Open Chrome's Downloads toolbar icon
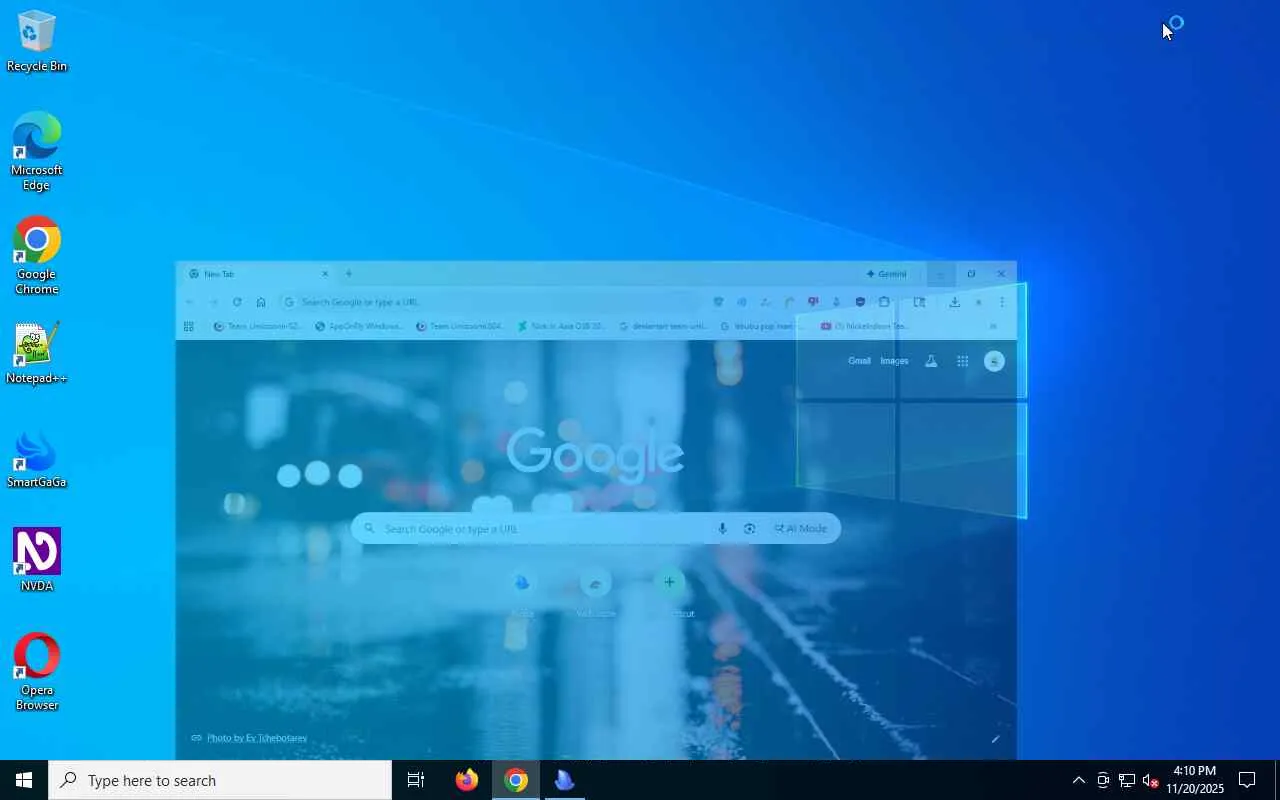1280x800 pixels. tap(955, 302)
